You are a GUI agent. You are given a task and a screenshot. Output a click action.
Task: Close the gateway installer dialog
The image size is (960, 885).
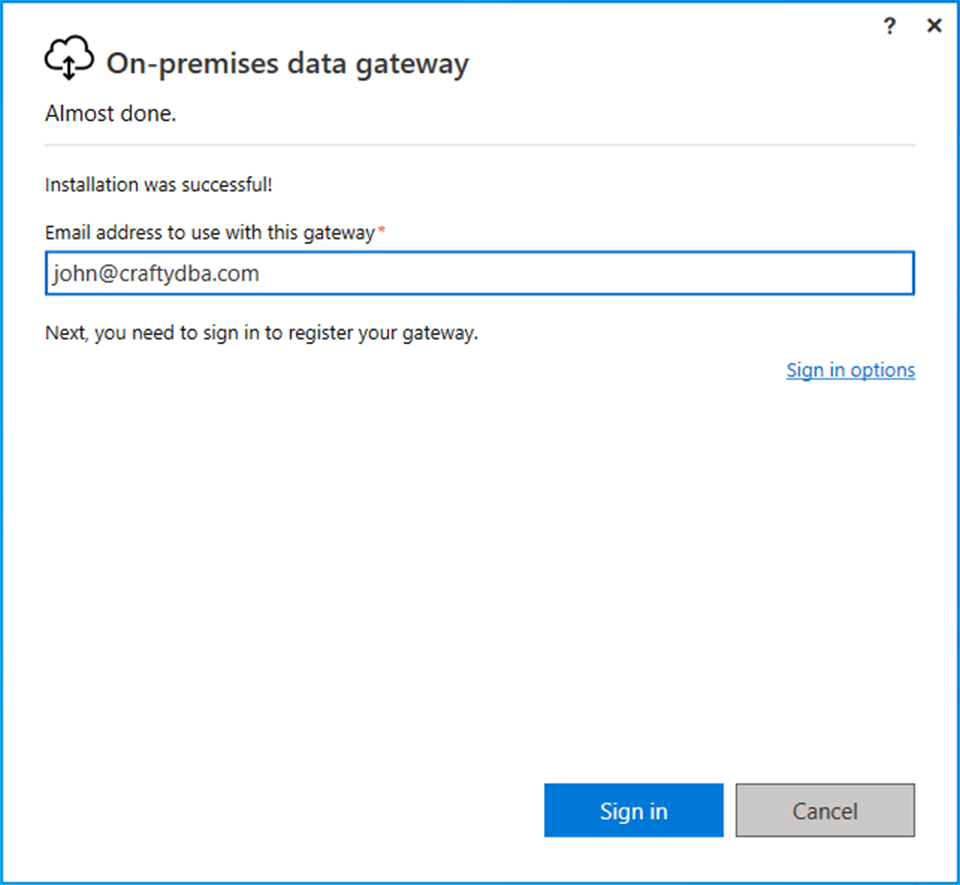934,27
